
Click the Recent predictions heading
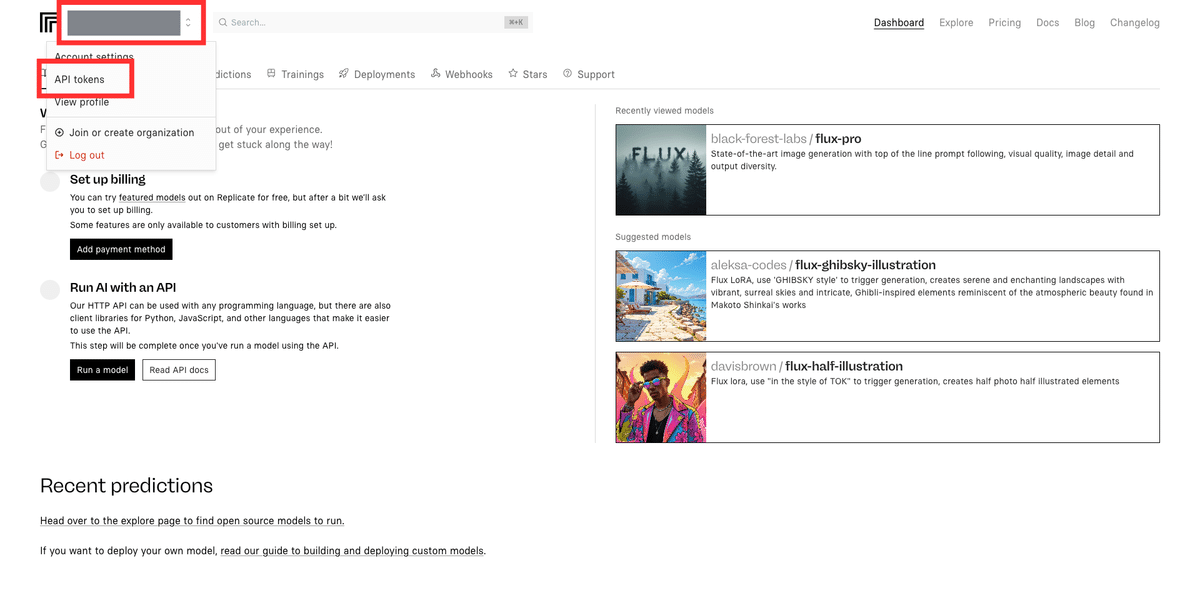[126, 486]
